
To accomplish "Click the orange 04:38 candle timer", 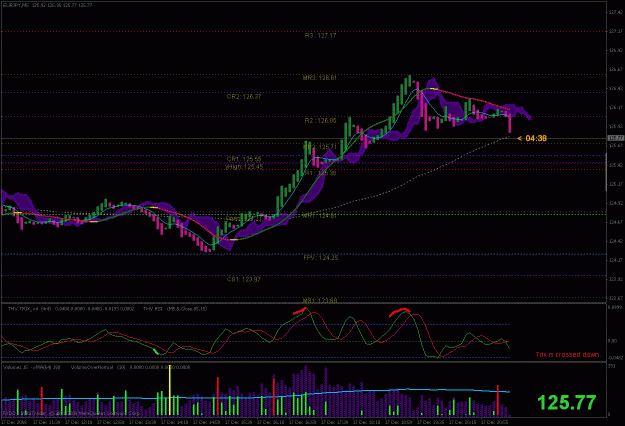I will click(532, 138).
